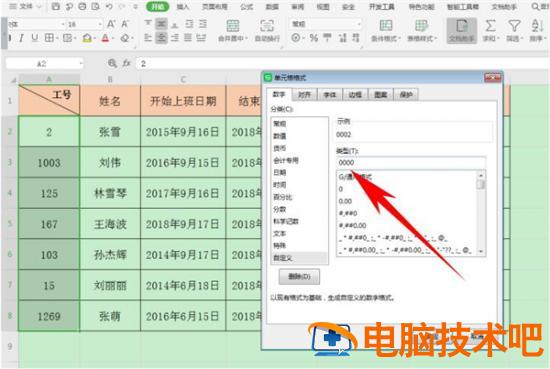The image size is (550, 369).
Task: Click the Save icon in quick access toolbar
Action: 55,6
